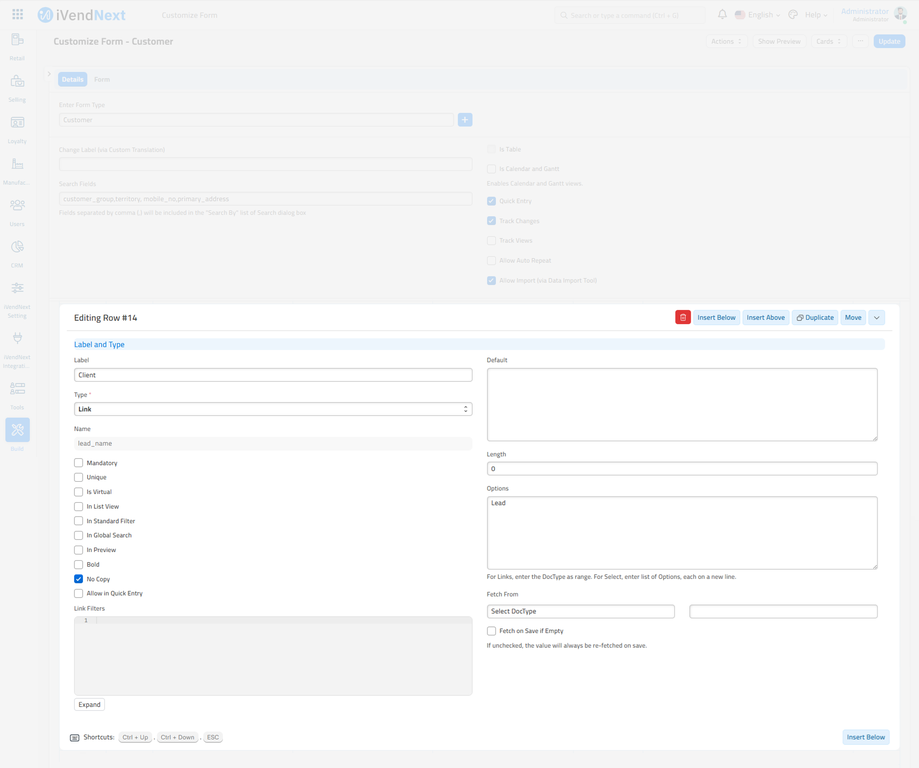Open the Select DocType dropdown under Fetch From
919x768 pixels.
(580, 611)
